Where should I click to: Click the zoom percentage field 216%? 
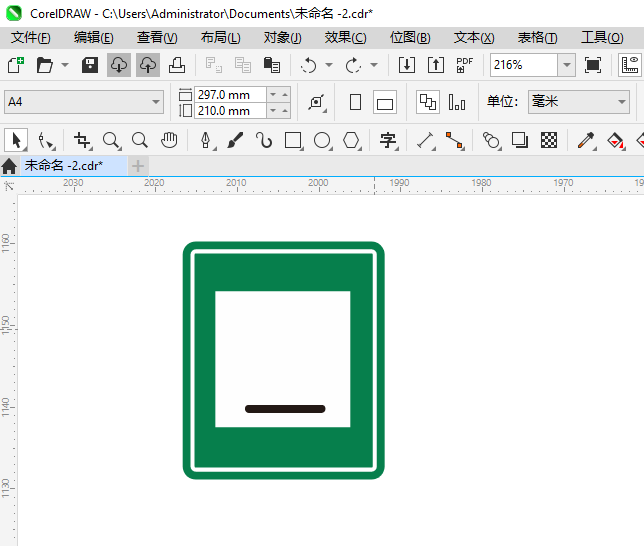[x=524, y=65]
